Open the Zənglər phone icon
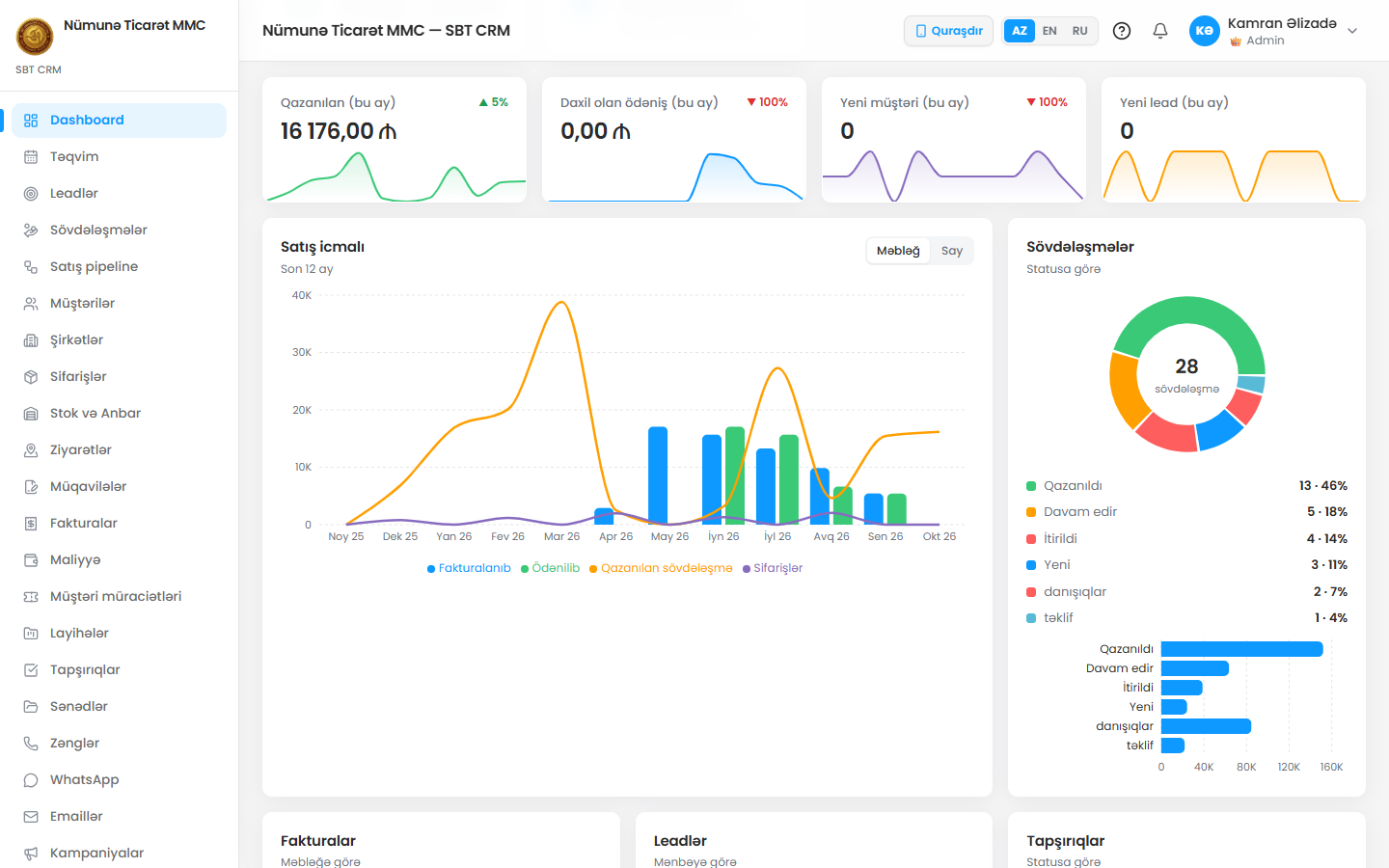 point(31,744)
